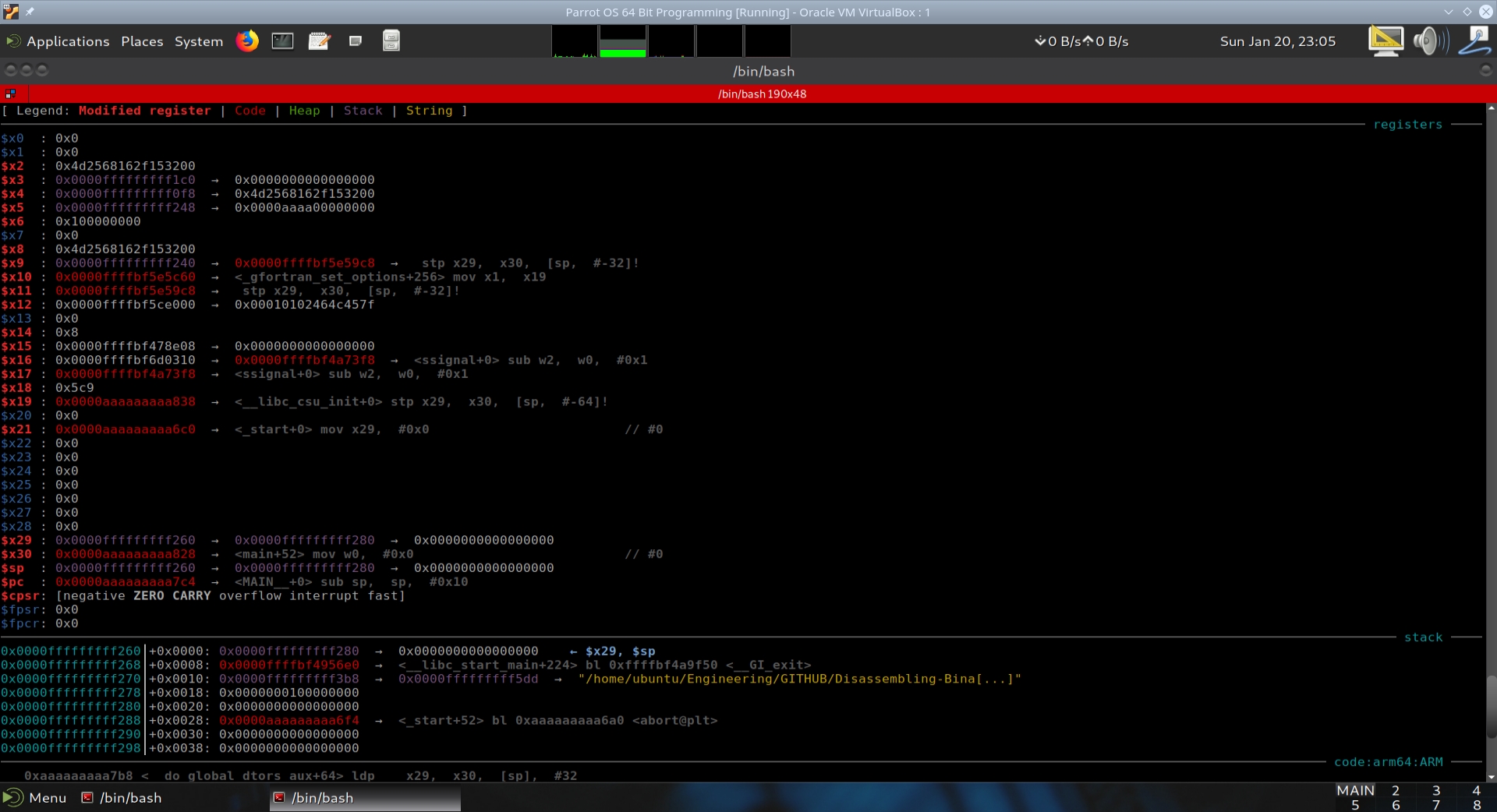Switch to the MAIN workspace

point(1355,790)
